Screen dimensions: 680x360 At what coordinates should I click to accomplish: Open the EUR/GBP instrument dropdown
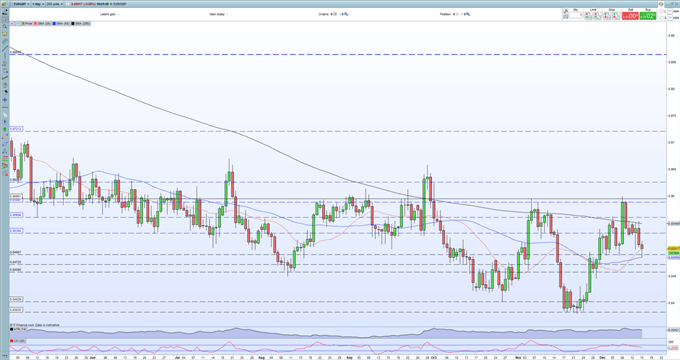(x=21, y=4)
